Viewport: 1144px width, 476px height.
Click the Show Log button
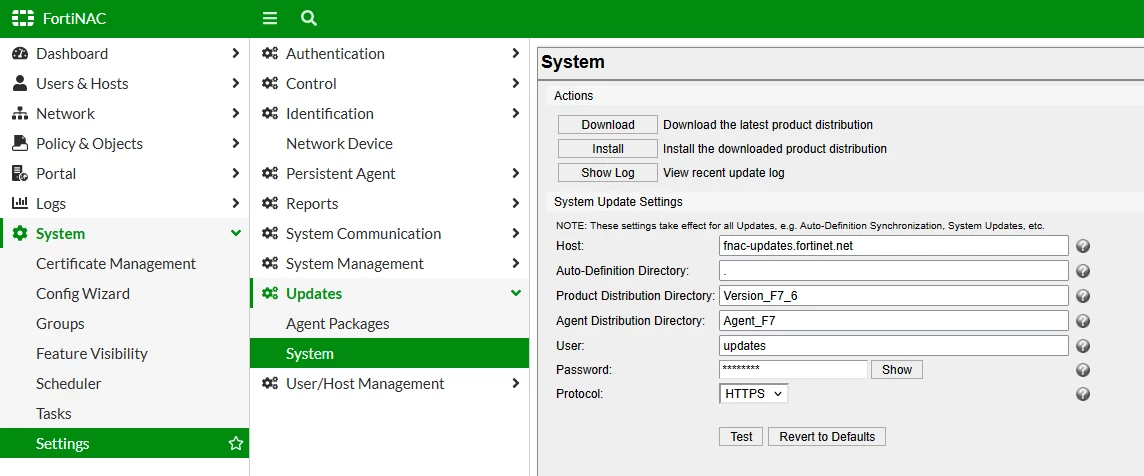pyautogui.click(x=608, y=173)
